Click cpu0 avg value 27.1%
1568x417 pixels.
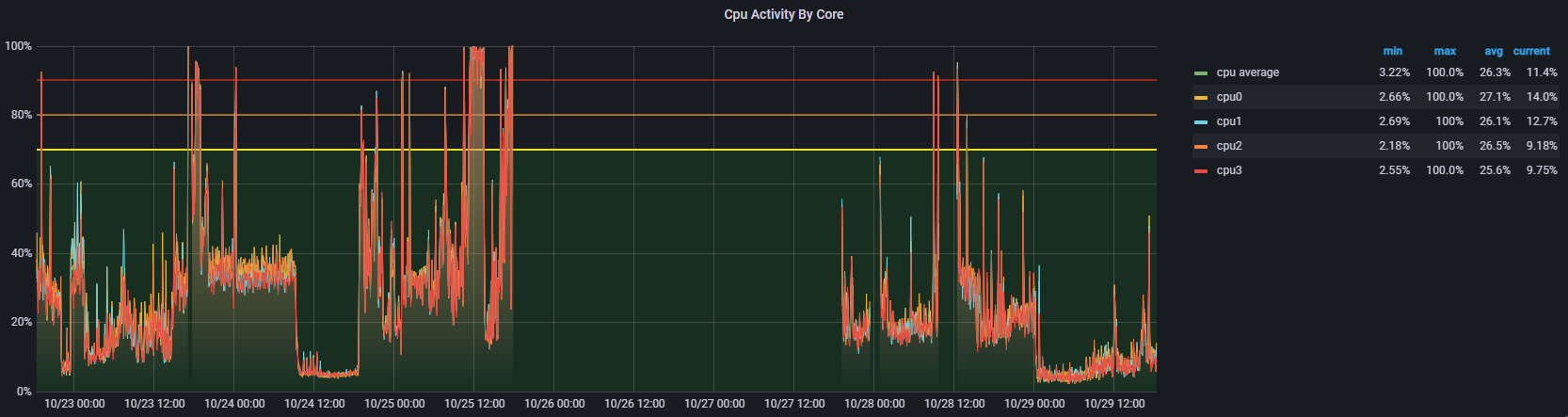coord(1495,97)
